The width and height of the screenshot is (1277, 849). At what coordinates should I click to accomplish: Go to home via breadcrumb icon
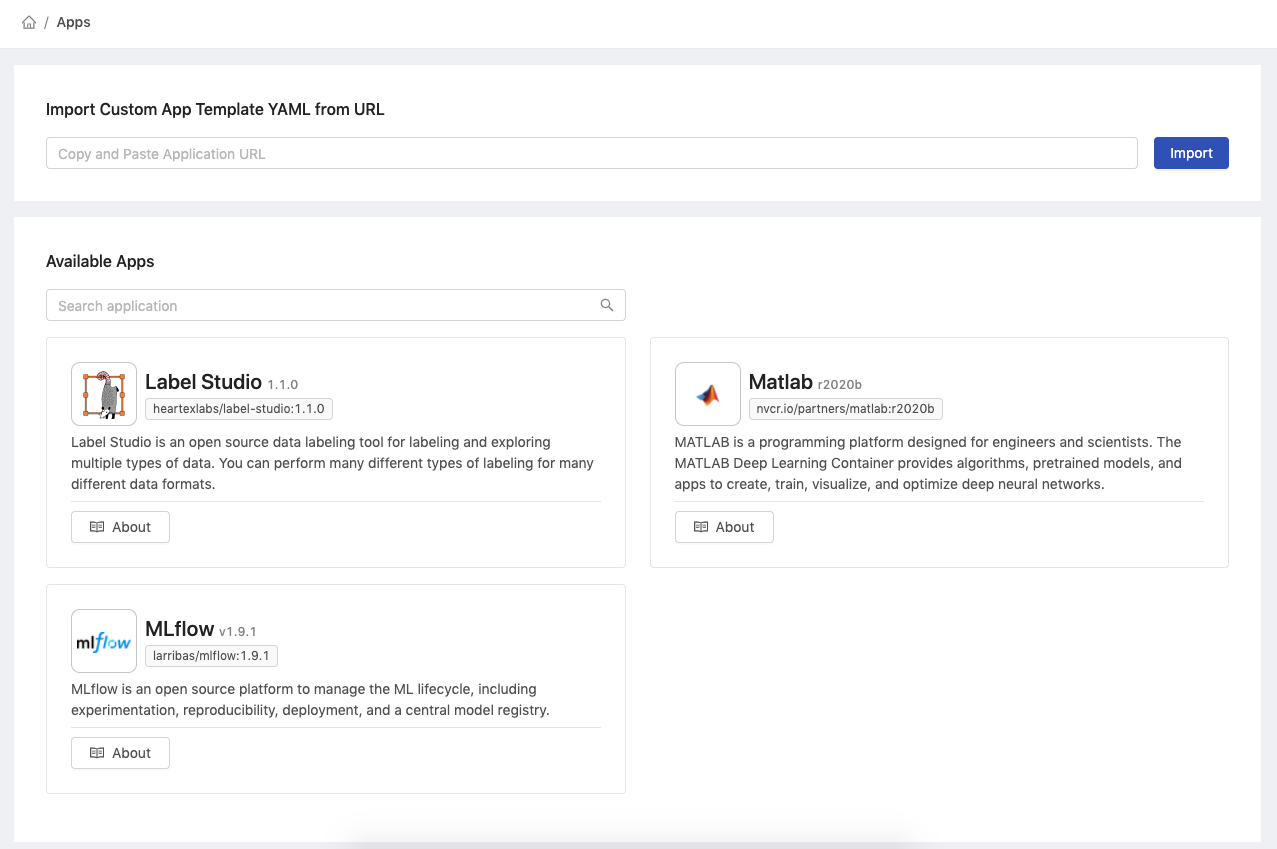(29, 22)
